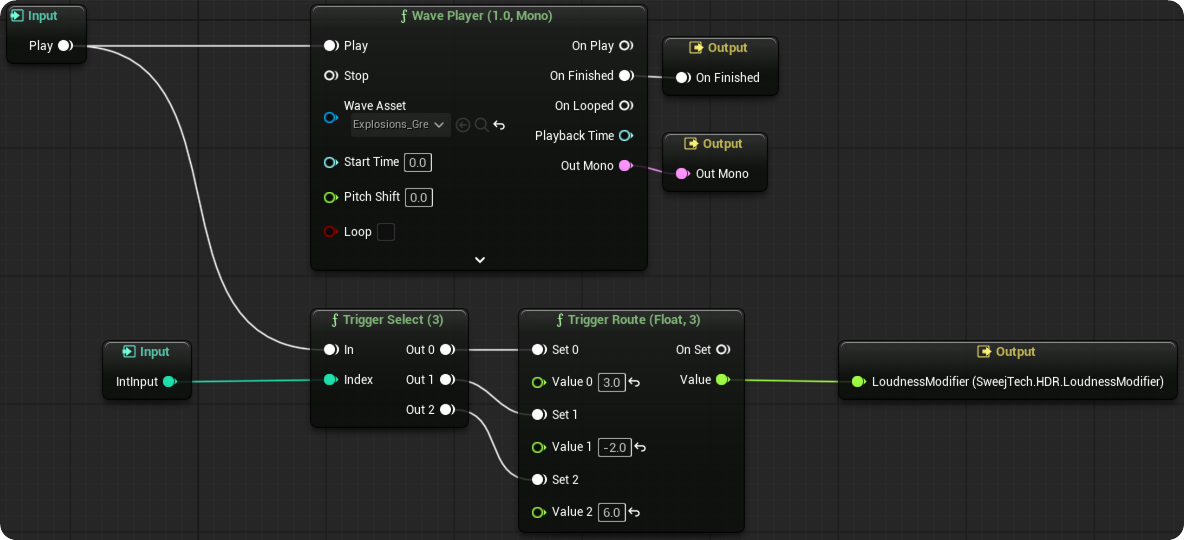Open the Wave Asset dropdown Explosions_Gre
This screenshot has width=1184, height=540.
pos(401,125)
